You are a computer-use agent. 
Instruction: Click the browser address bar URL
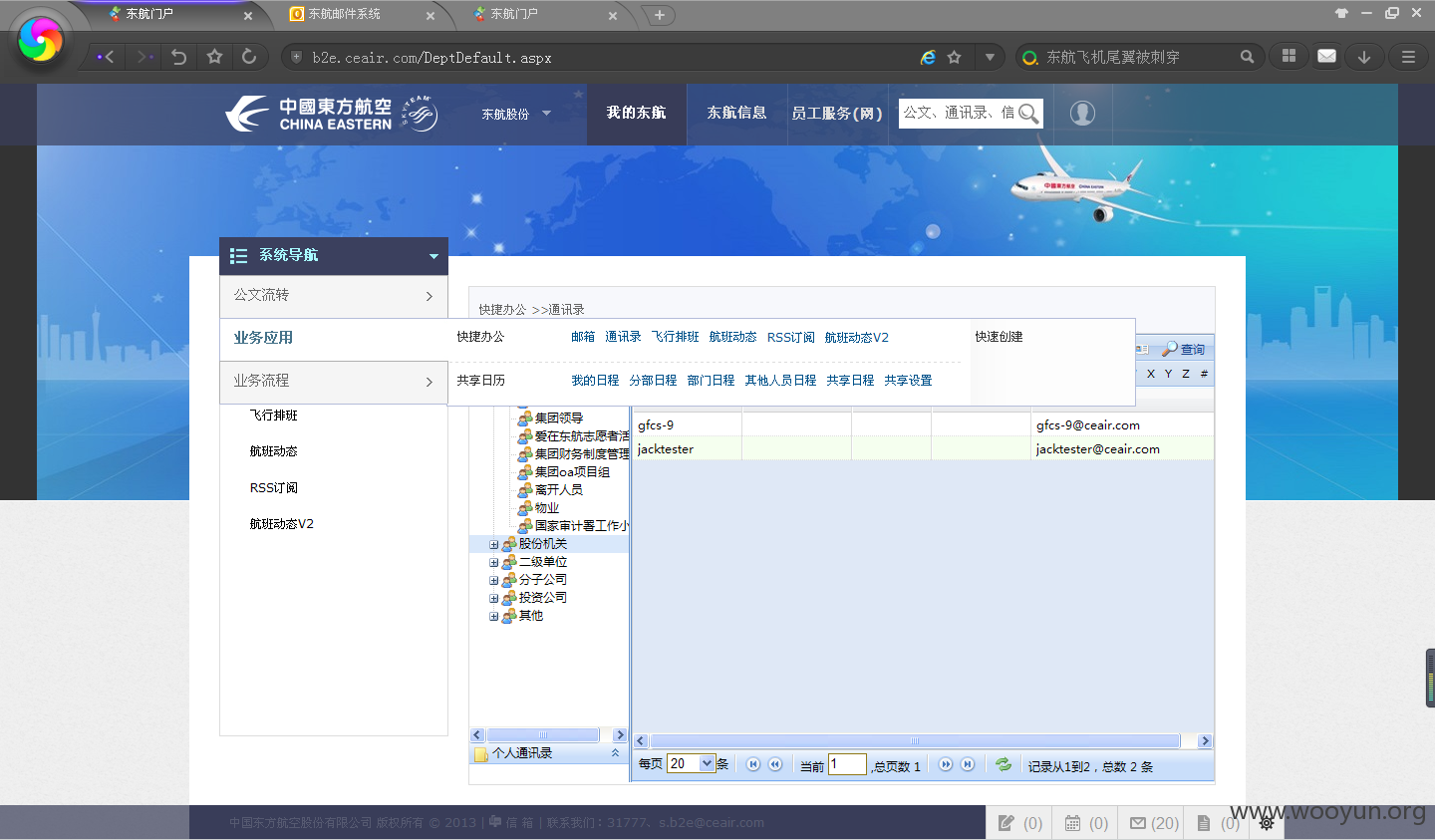[431, 58]
